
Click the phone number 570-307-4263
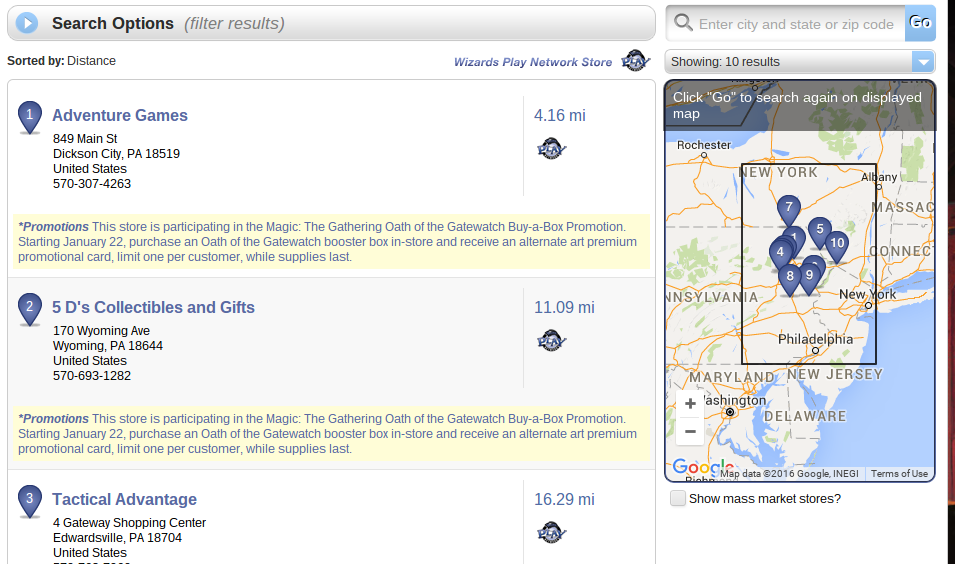pyautogui.click(x=92, y=183)
